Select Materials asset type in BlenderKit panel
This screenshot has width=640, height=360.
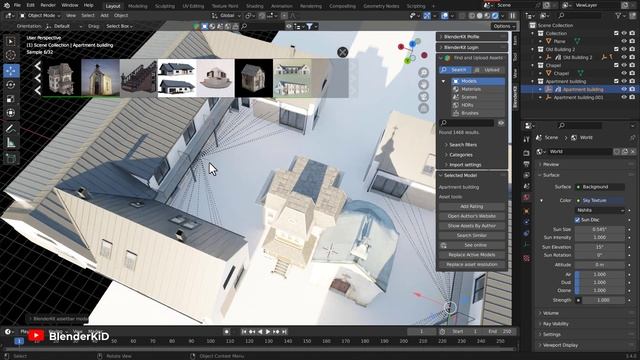[x=478, y=89]
